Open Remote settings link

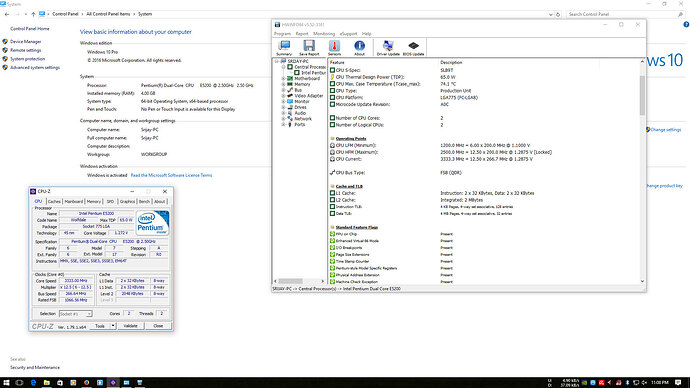point(26,50)
